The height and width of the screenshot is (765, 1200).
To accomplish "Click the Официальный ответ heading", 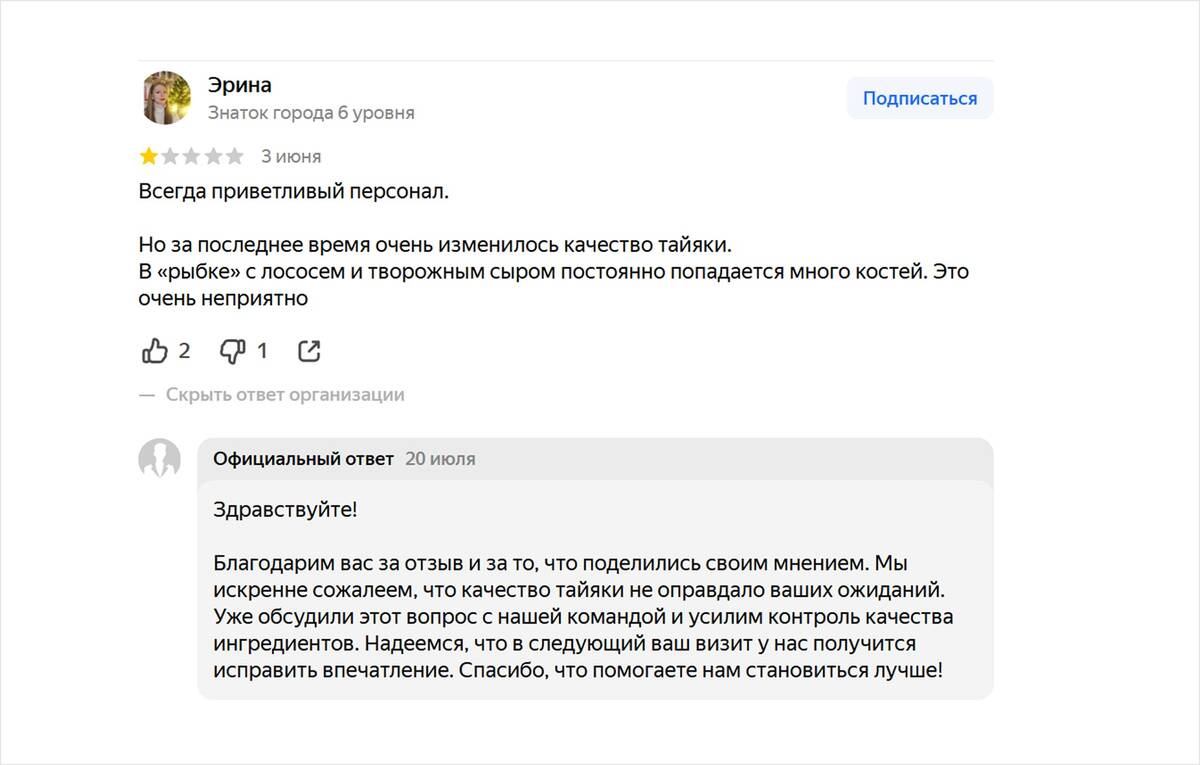I will tap(302, 458).
